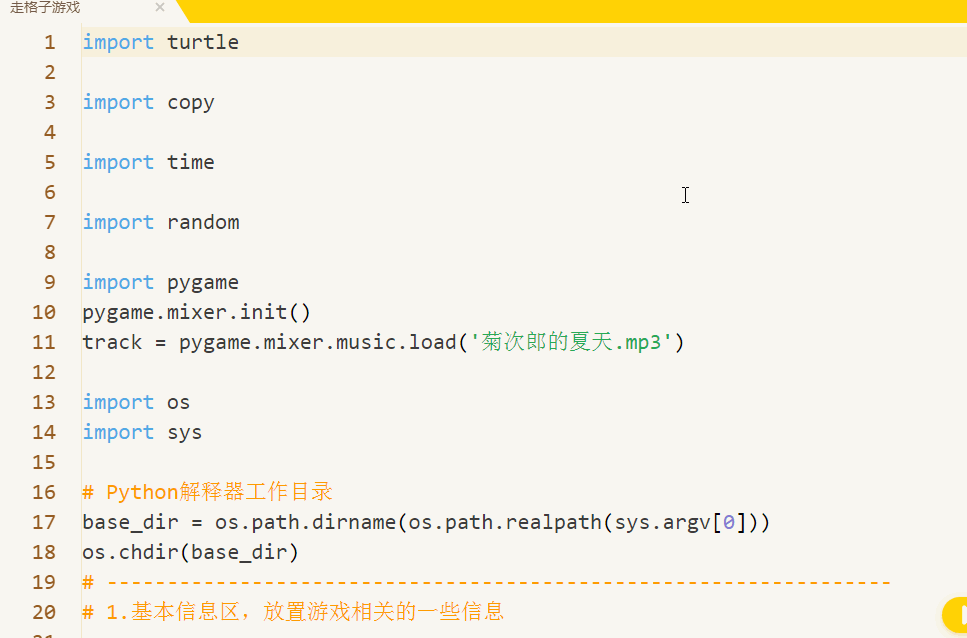Click the track variable name
The height and width of the screenshot is (638, 967).
pyautogui.click(x=112, y=342)
